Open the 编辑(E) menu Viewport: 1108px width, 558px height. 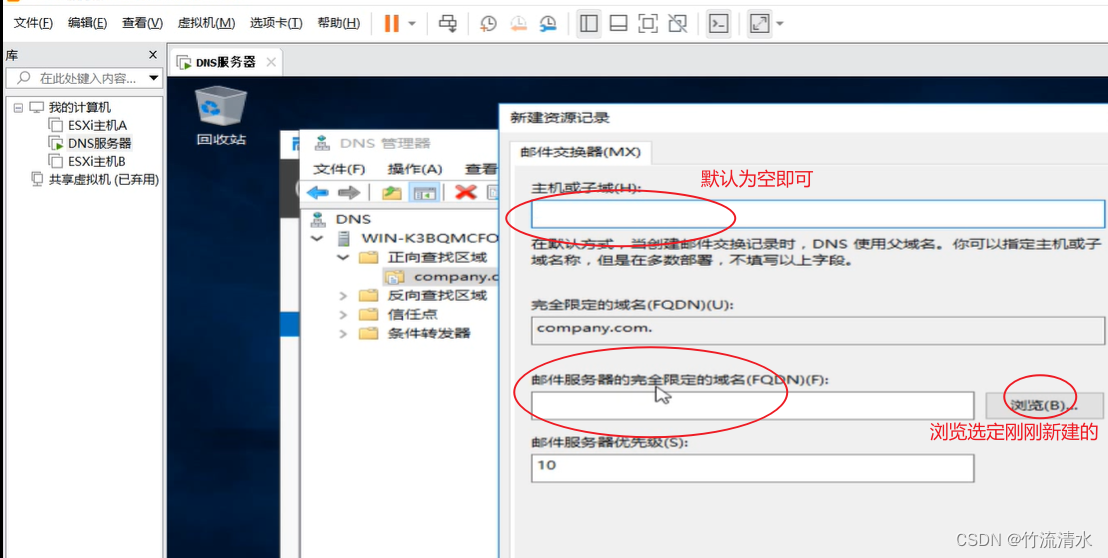pos(87,23)
